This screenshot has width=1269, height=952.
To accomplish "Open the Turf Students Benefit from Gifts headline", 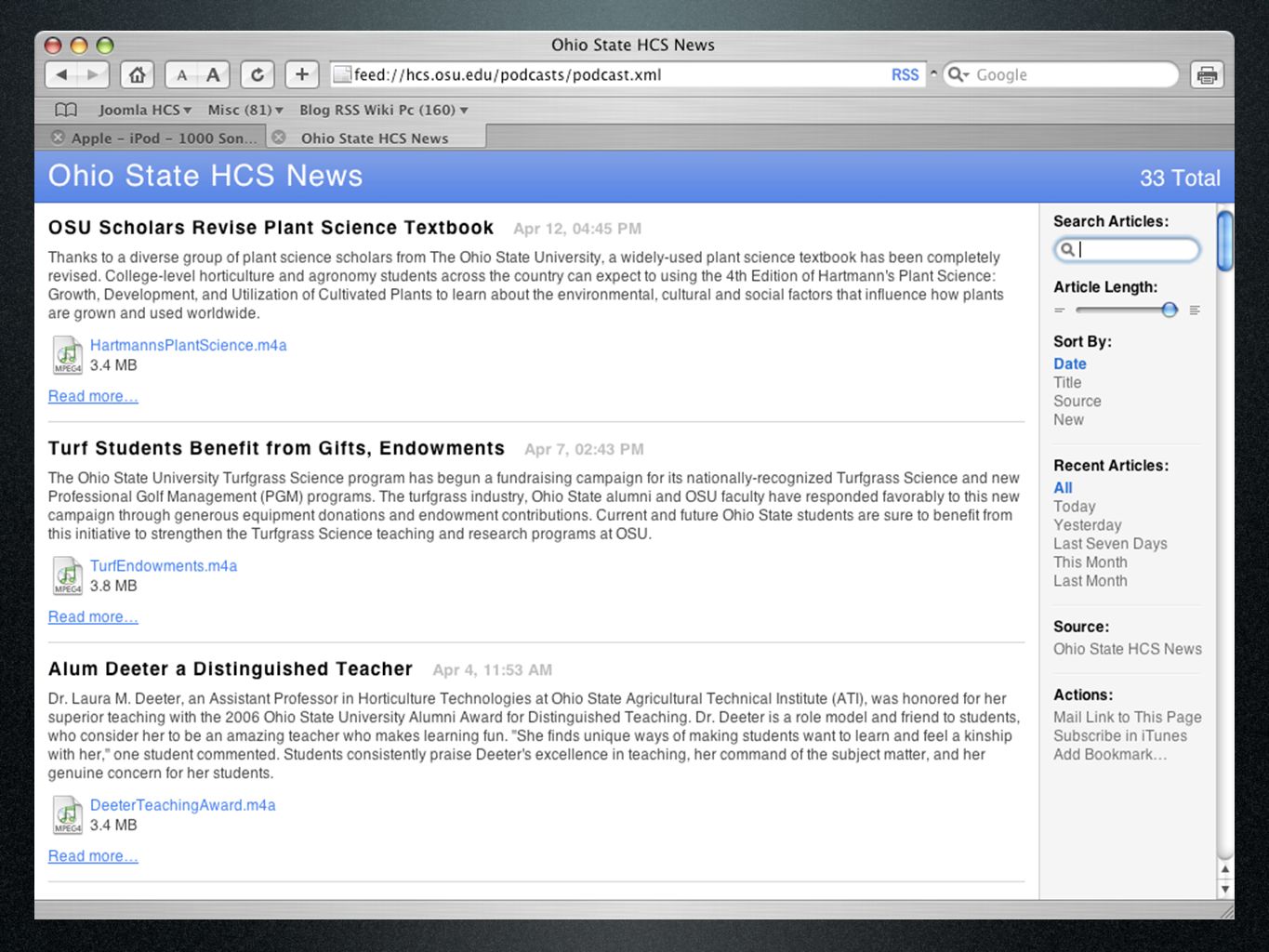I will 277,448.
